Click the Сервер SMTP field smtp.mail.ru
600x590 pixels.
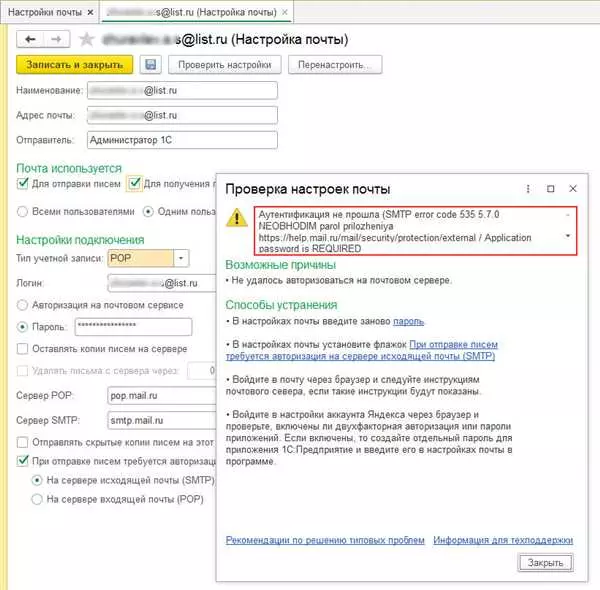(162, 420)
